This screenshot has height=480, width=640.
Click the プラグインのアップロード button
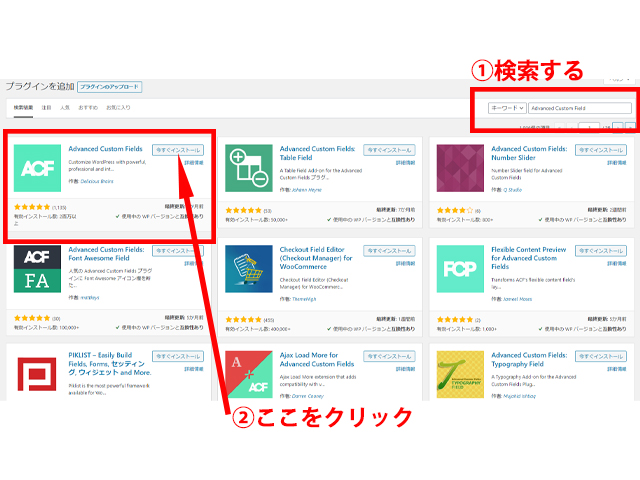[x=109, y=87]
